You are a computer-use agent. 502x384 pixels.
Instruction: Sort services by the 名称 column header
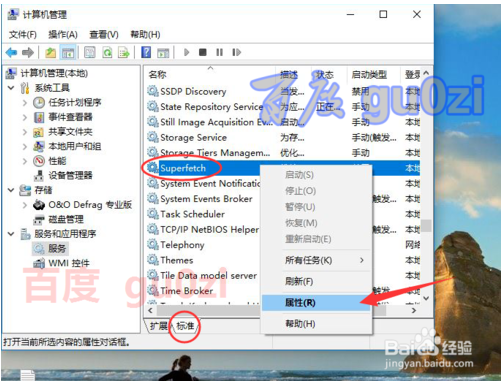tap(211, 75)
